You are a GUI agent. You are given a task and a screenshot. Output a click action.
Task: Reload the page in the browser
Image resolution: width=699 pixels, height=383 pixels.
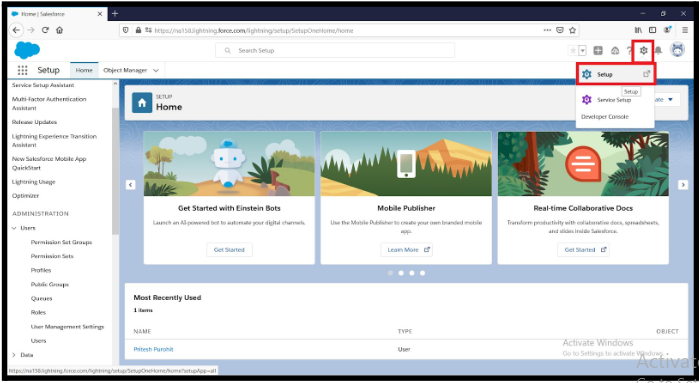pos(45,30)
